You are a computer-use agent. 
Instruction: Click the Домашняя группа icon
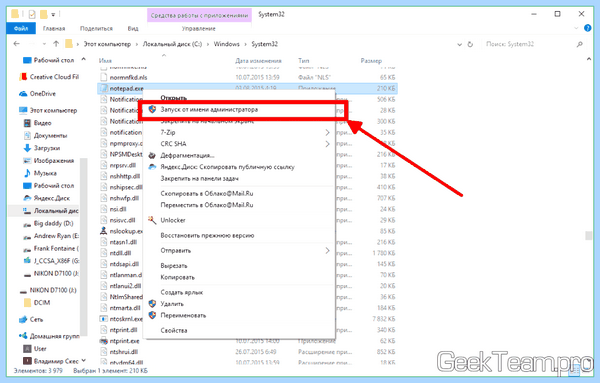tap(23, 336)
